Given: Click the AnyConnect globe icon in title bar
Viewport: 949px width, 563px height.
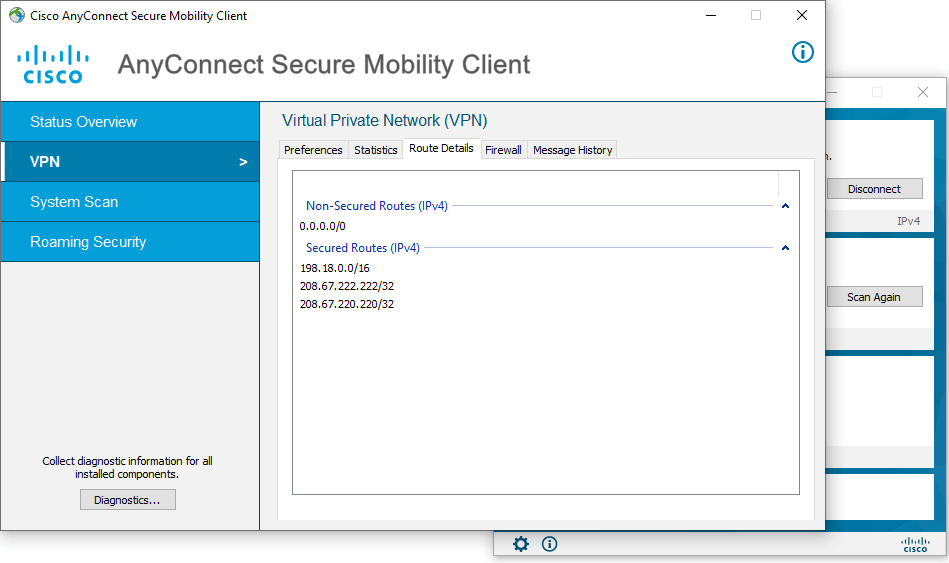Looking at the screenshot, I should 17,16.
